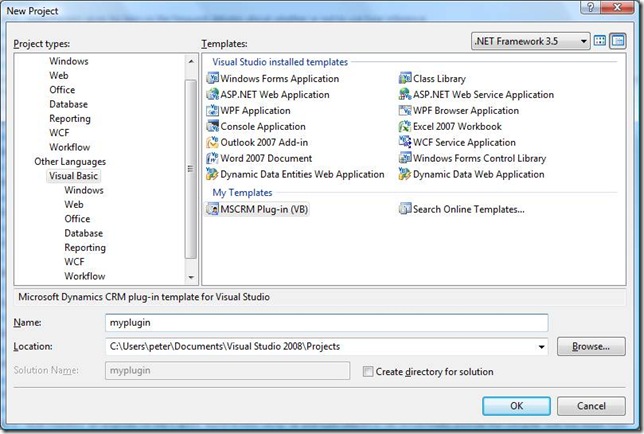Pick the MSCRM Plug-in (VB) template icon

click(x=212, y=209)
